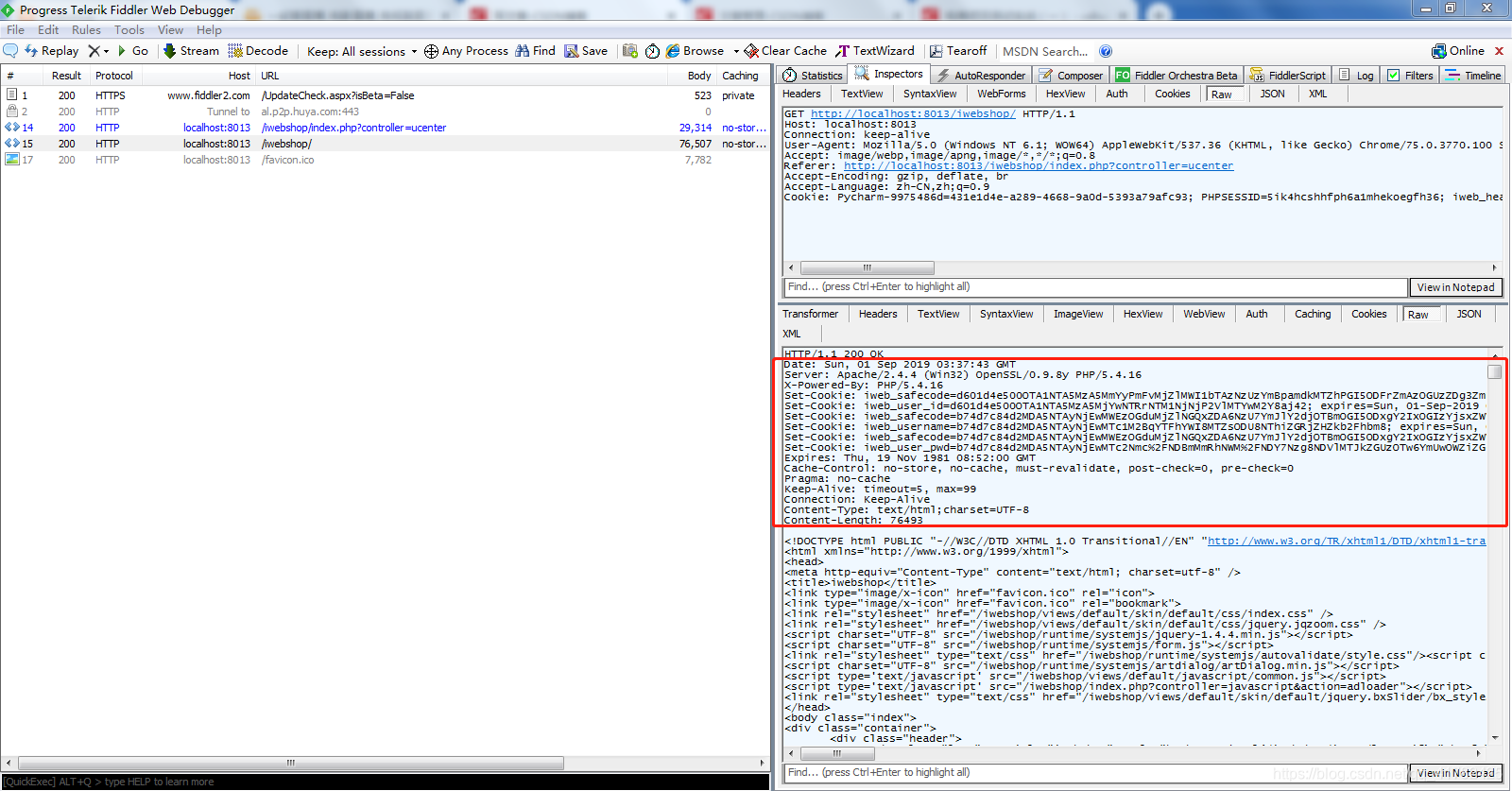This screenshot has height=791, width=1512.
Task: Open the Rules menu
Action: (86, 29)
